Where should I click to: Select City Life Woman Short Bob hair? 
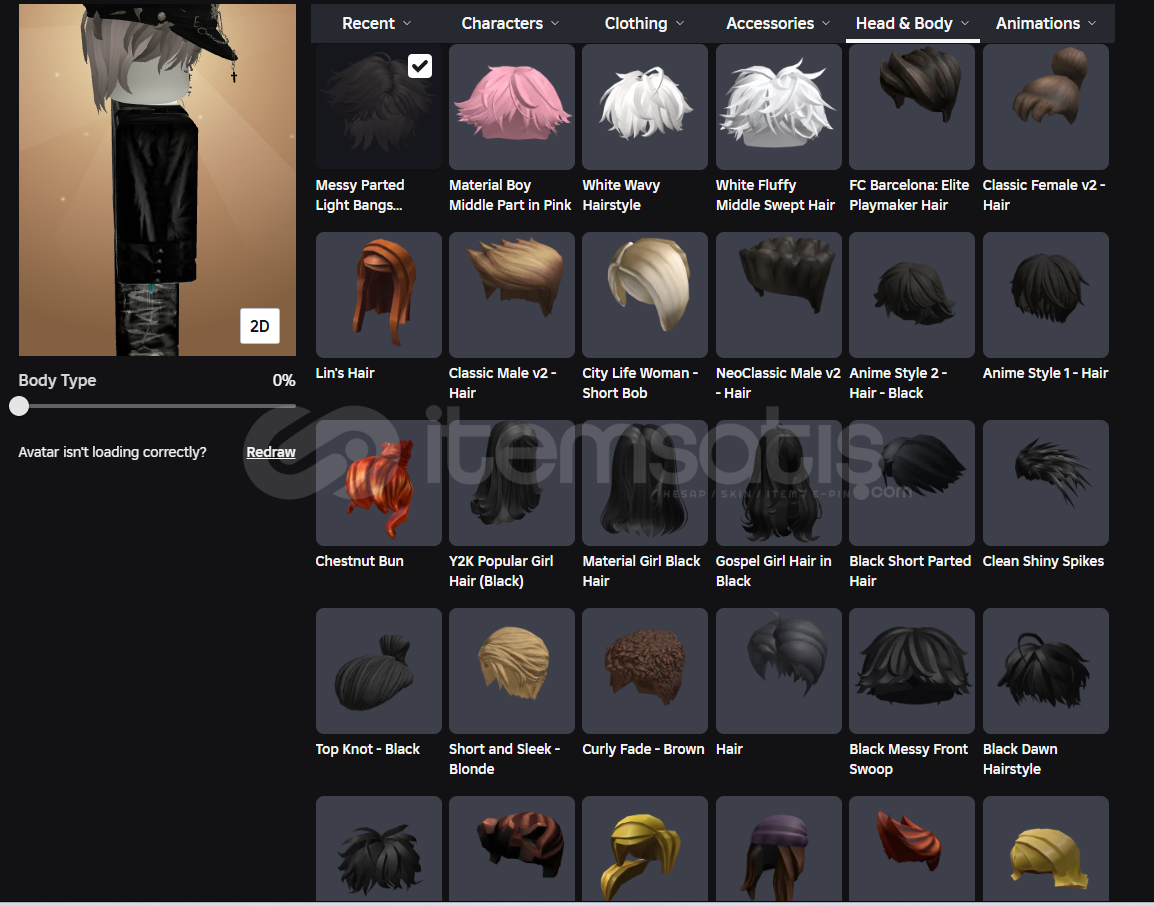(645, 295)
